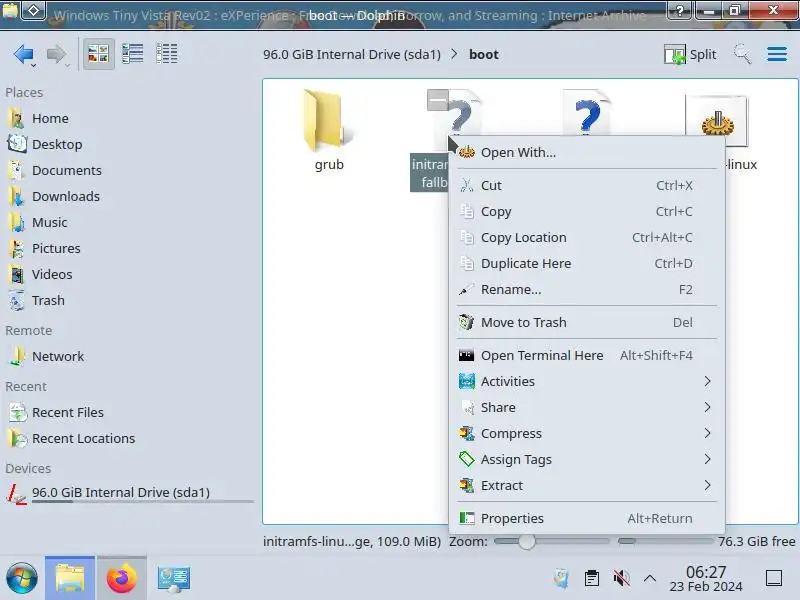This screenshot has height=600, width=800.
Task: Switch to Compact view mode
Action: pos(133,54)
